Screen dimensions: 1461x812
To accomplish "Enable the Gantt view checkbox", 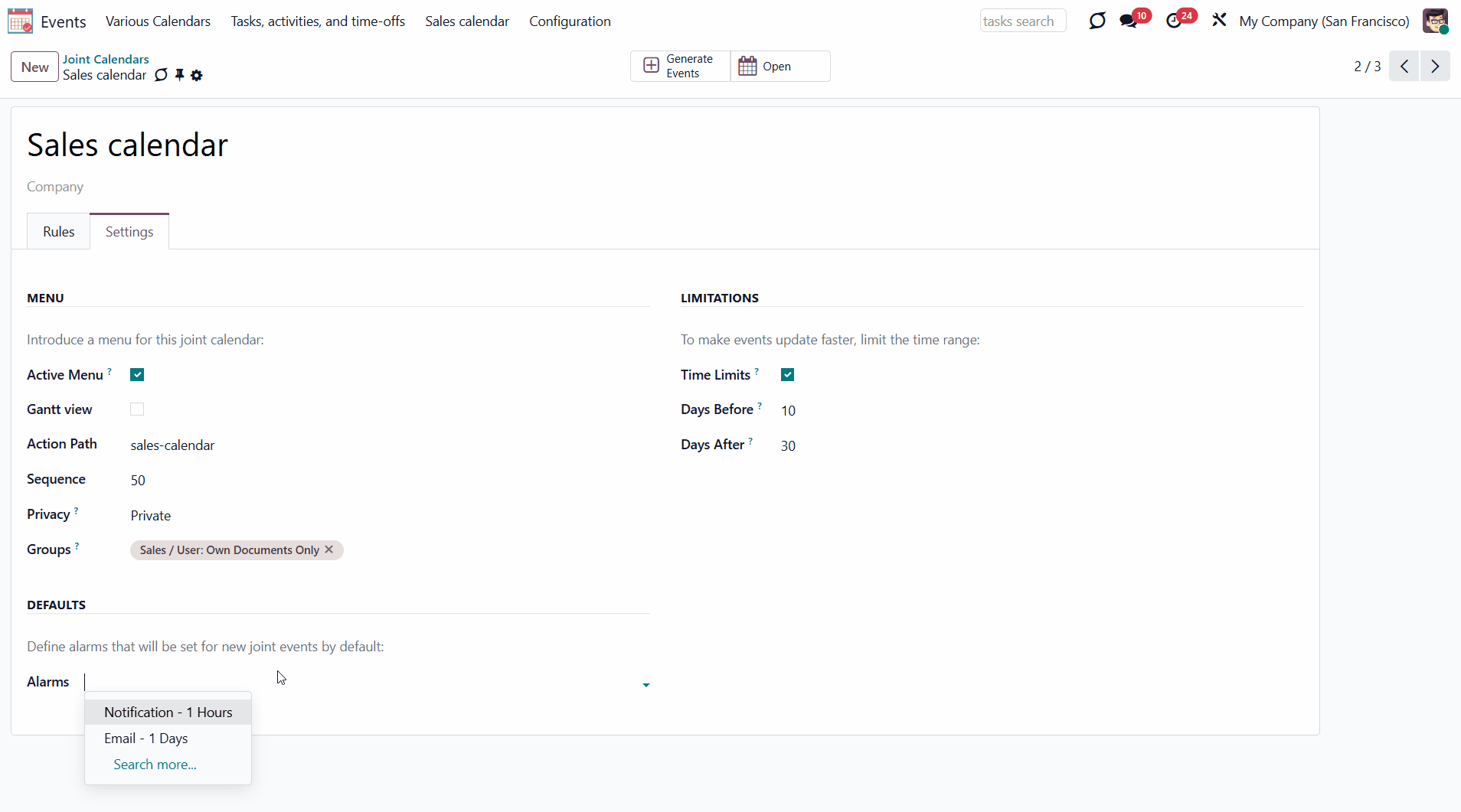I will (137, 409).
